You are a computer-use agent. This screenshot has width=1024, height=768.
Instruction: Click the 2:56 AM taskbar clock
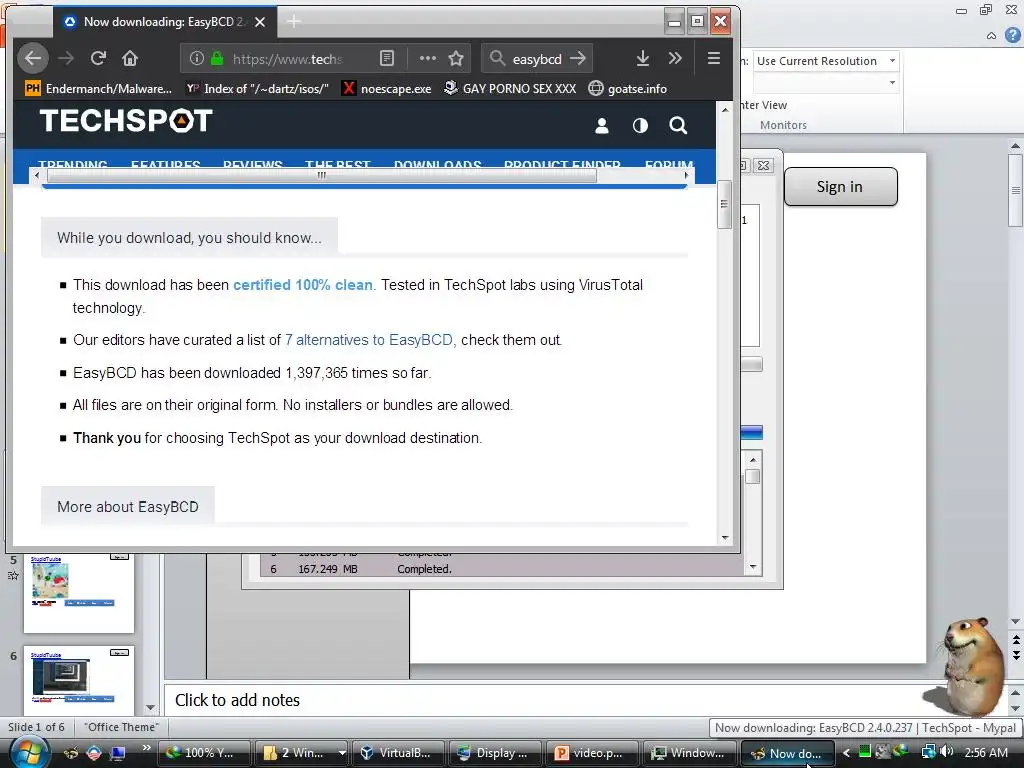point(986,753)
